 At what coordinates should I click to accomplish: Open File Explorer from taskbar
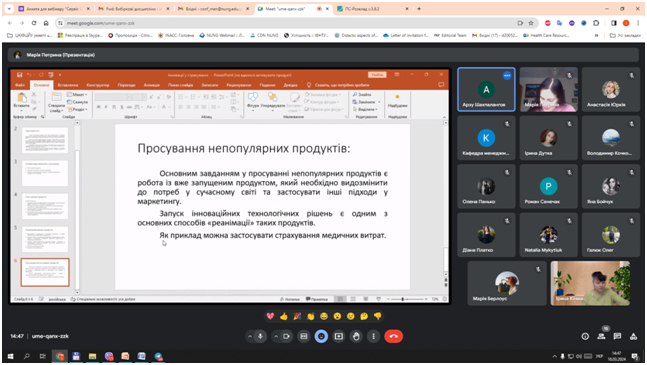point(92,356)
